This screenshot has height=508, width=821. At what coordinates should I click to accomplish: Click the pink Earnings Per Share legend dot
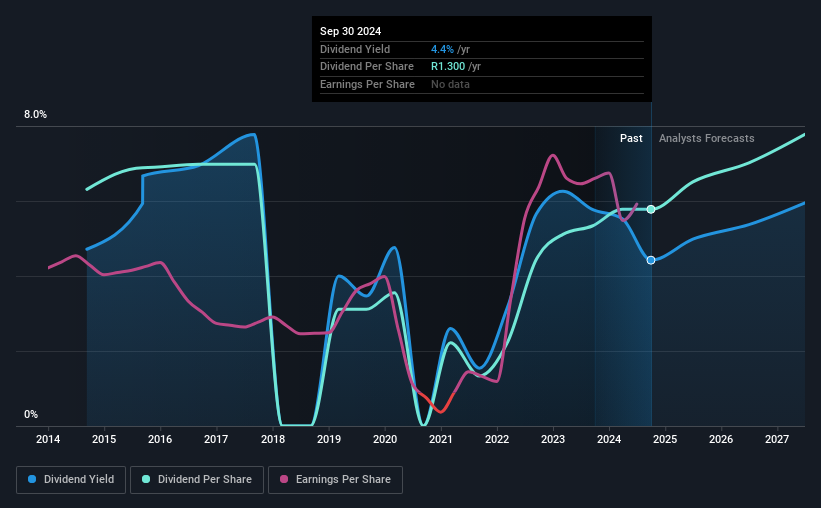(x=284, y=479)
